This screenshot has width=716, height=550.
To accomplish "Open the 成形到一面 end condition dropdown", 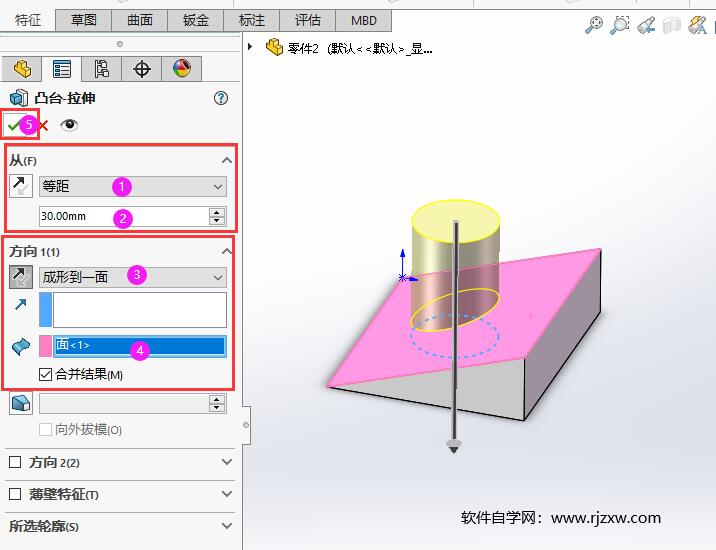I will [x=132, y=277].
